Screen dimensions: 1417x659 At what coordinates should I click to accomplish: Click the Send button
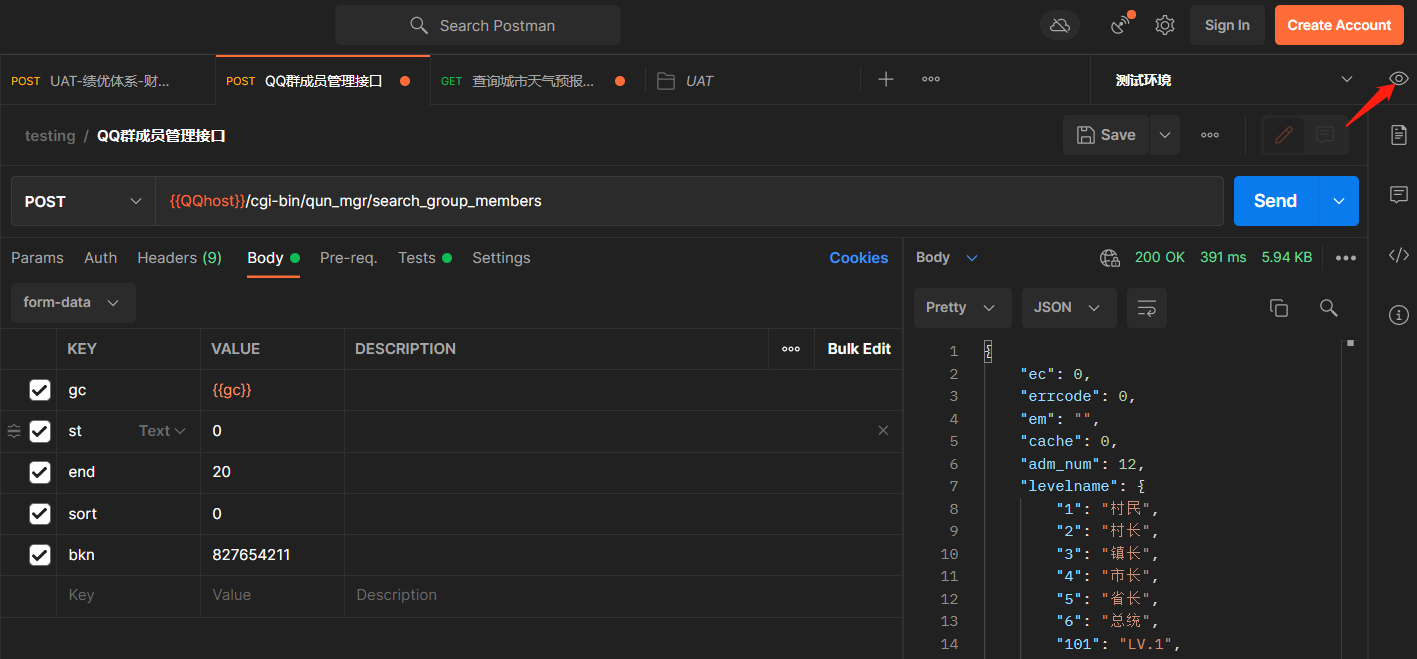tap(1276, 201)
